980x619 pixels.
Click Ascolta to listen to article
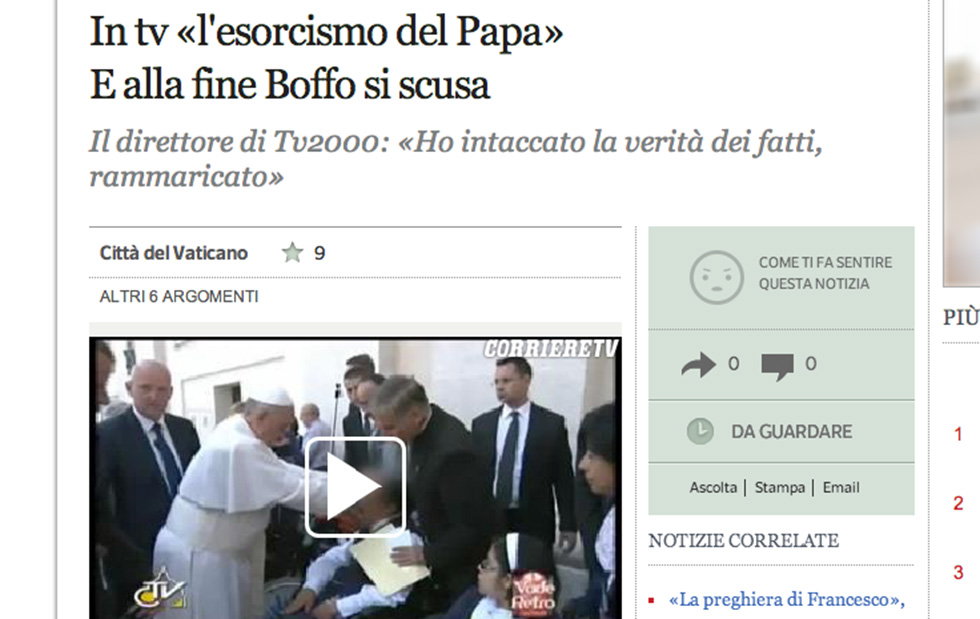coord(713,488)
